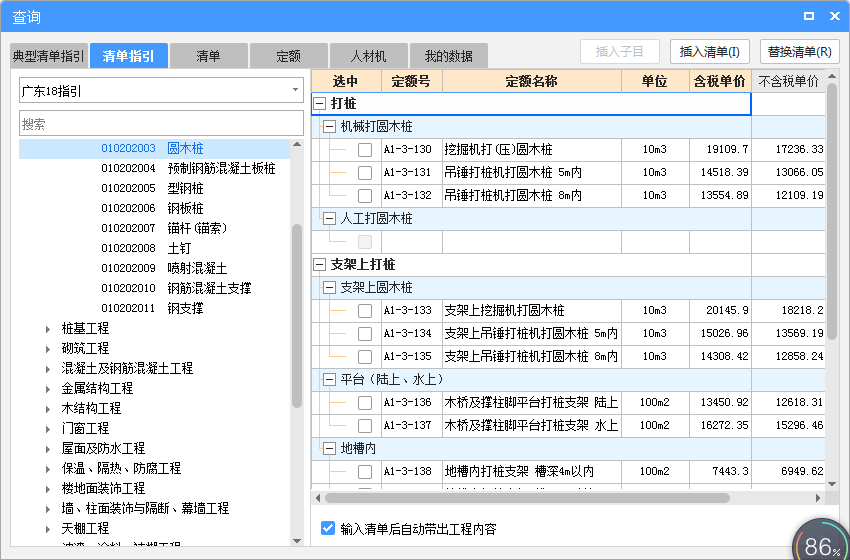Viewport: 850px width, 560px height.
Task: Collapse the 地槽内 subgroup
Action: tap(329, 448)
